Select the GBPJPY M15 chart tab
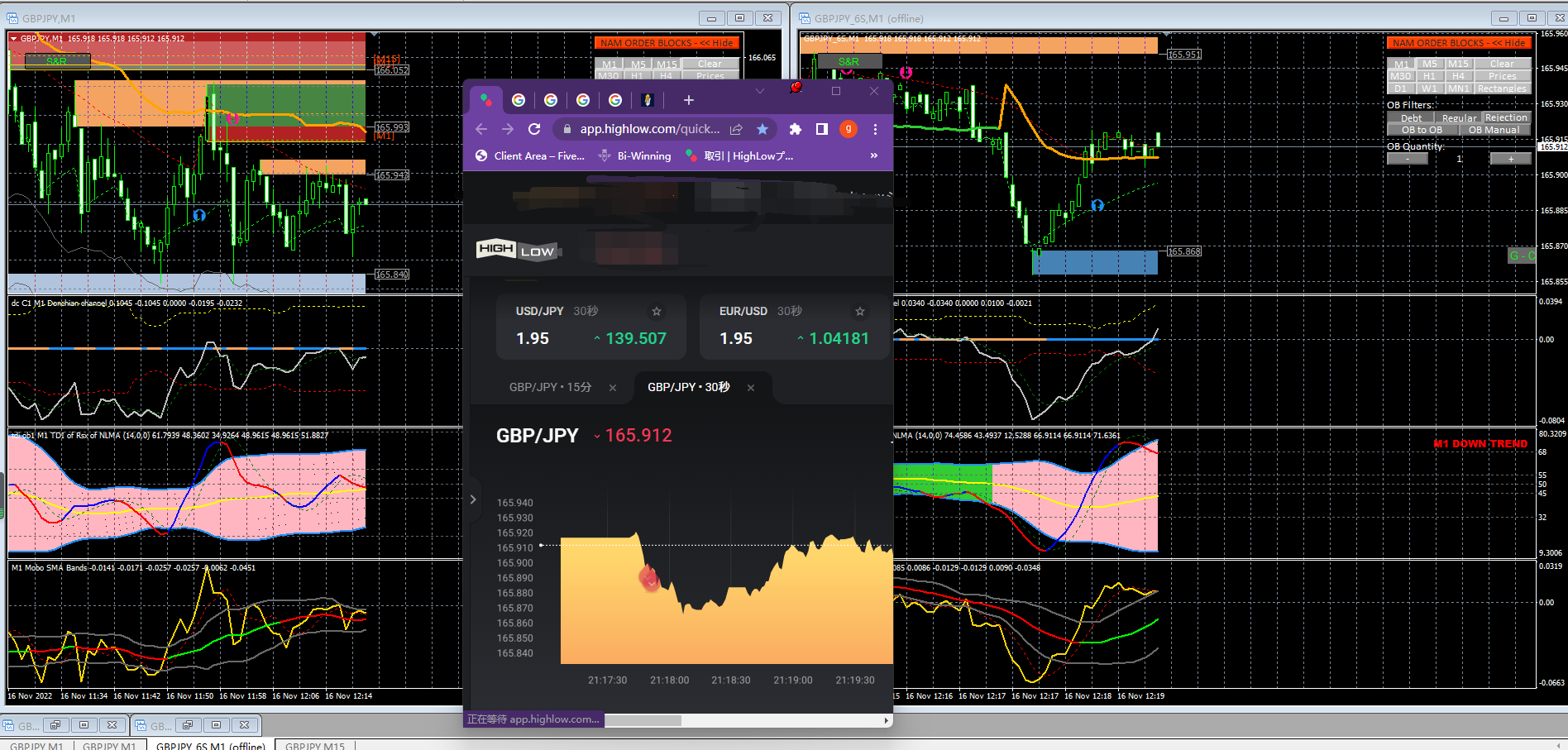The width and height of the screenshot is (1568, 750). pyautogui.click(x=315, y=745)
